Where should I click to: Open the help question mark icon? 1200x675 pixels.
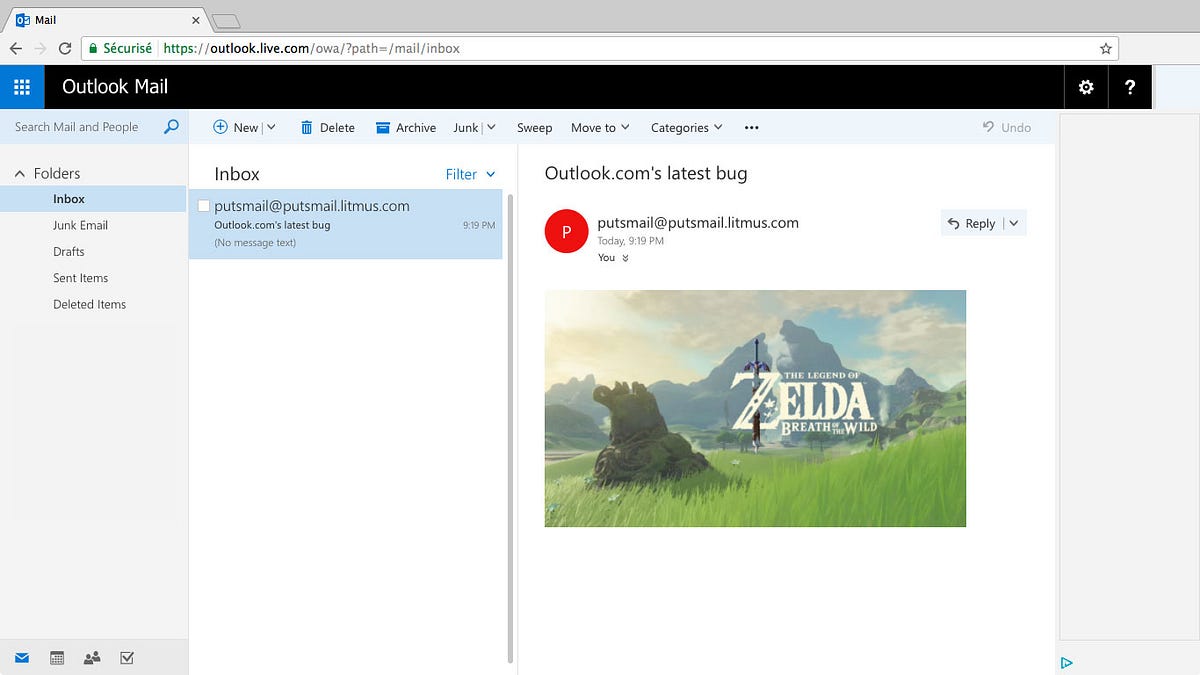coord(1130,87)
